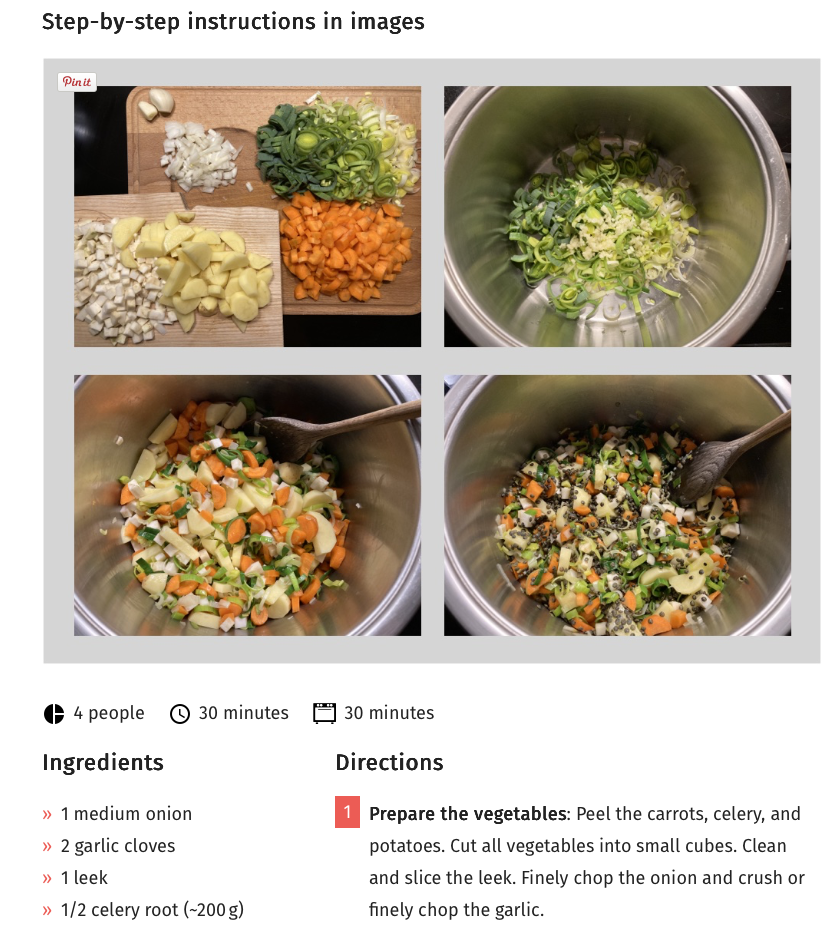
Task: Open the vegetables with lentils photo
Action: [618, 505]
